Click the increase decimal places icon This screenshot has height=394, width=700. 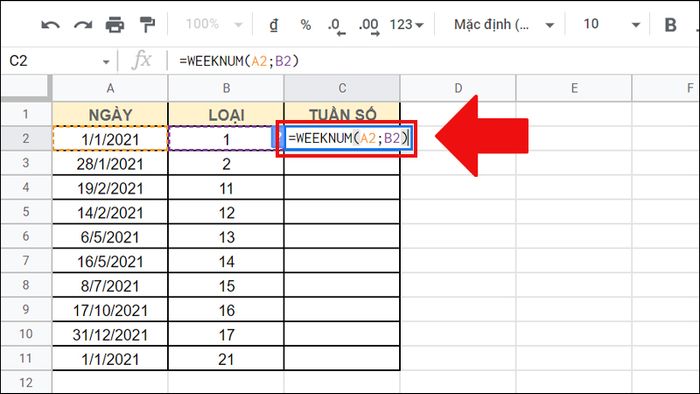point(369,26)
